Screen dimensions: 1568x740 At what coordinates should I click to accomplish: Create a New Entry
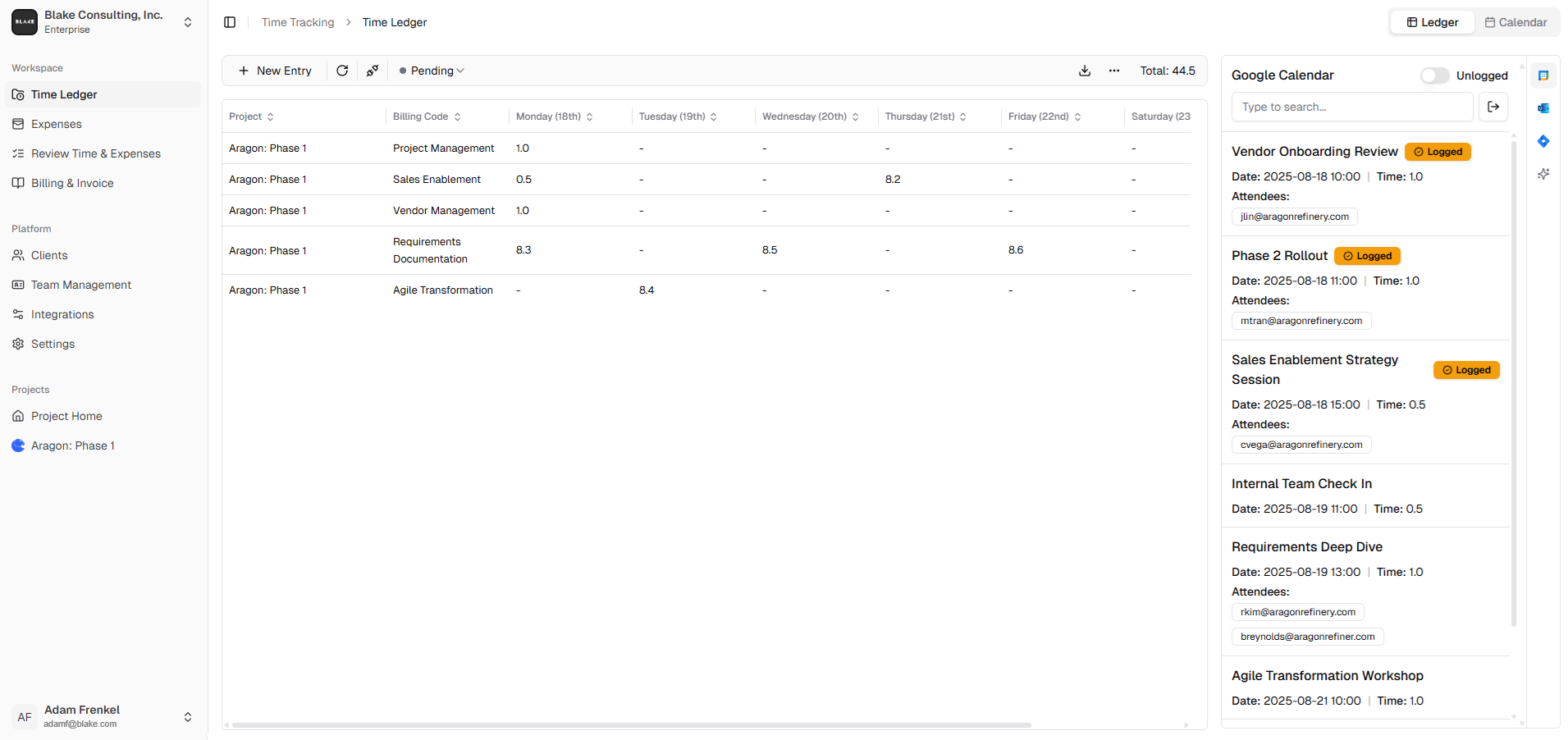click(275, 71)
